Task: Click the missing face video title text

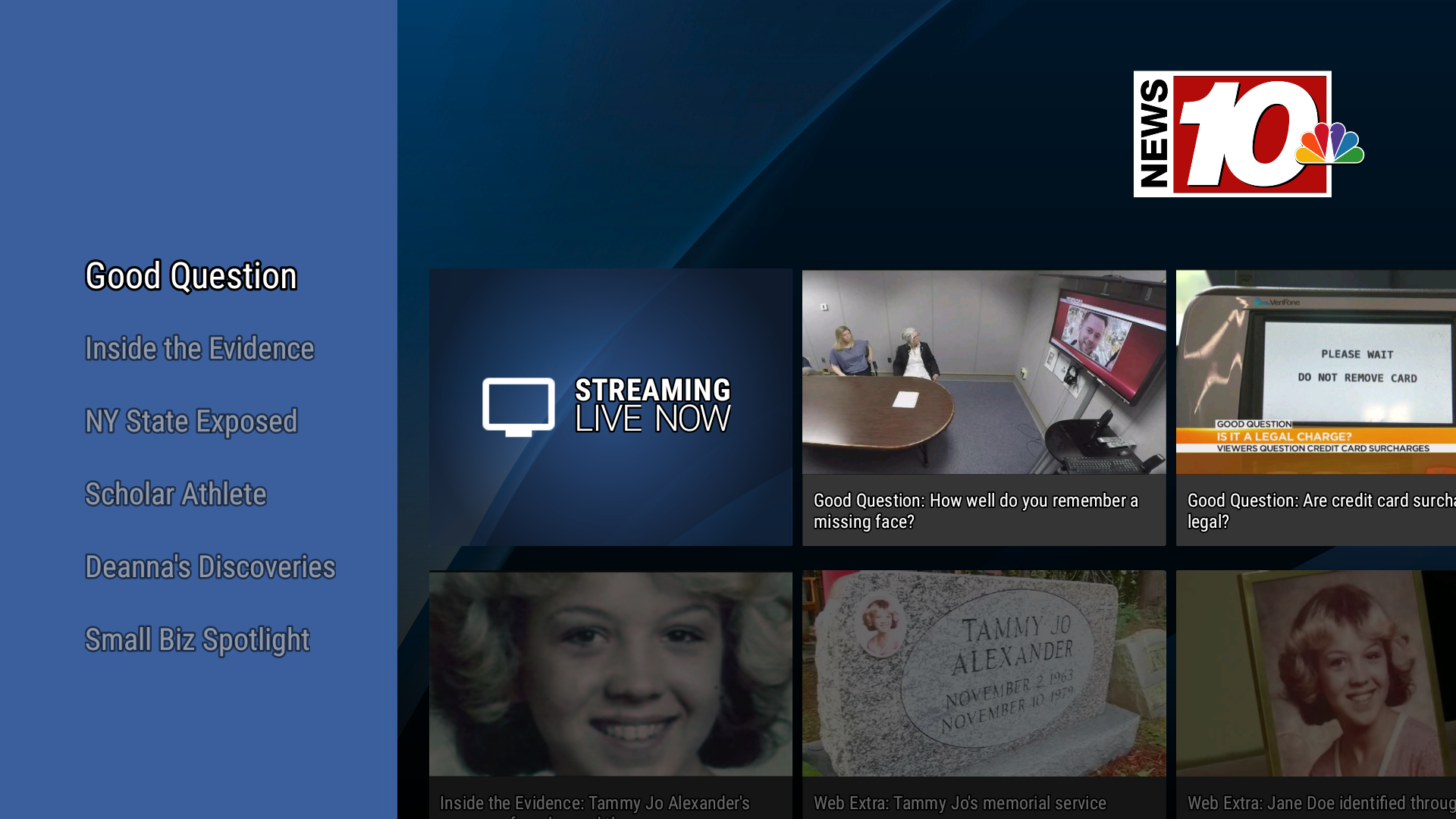Action: 977,511
